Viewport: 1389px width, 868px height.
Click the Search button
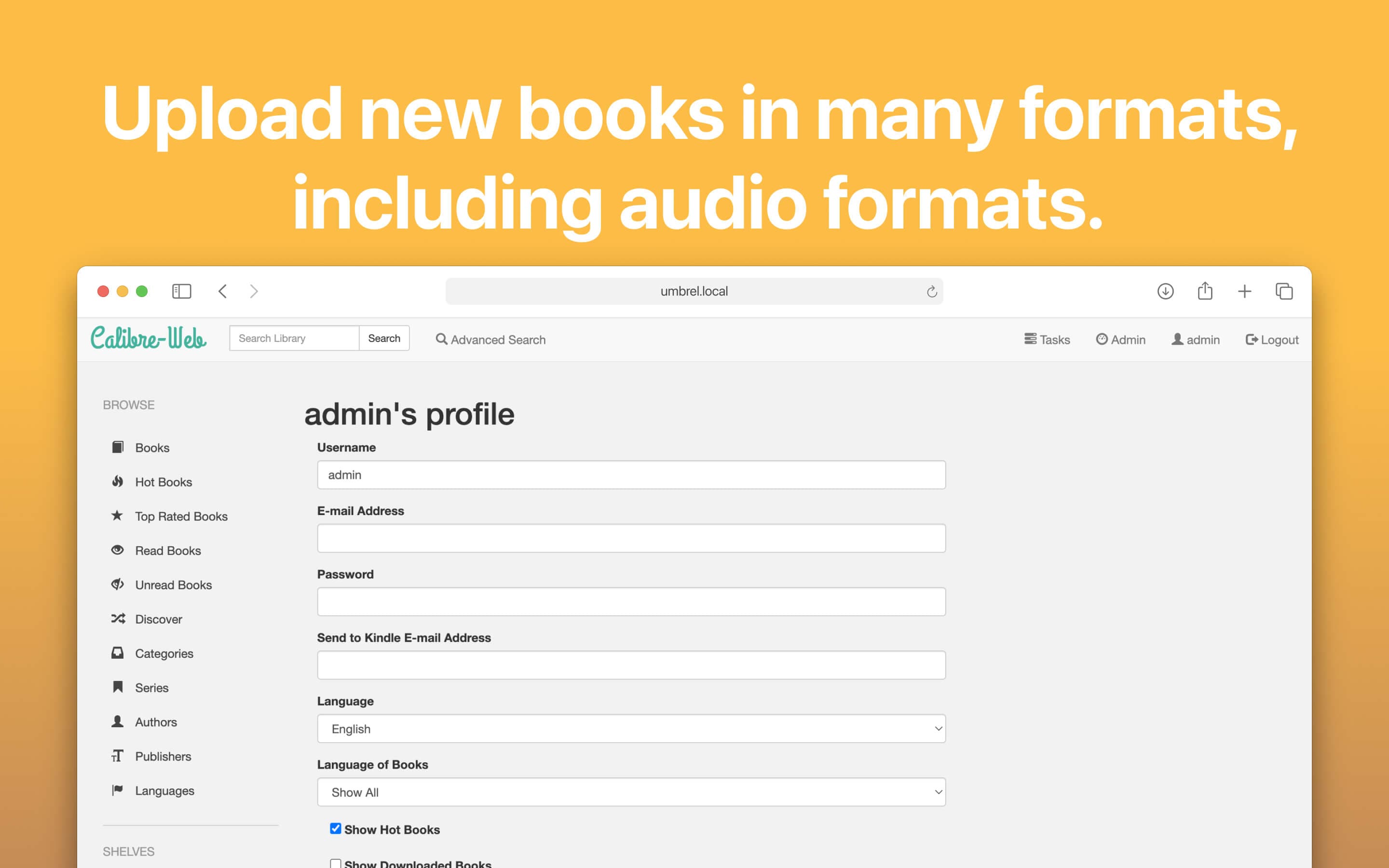(x=384, y=338)
